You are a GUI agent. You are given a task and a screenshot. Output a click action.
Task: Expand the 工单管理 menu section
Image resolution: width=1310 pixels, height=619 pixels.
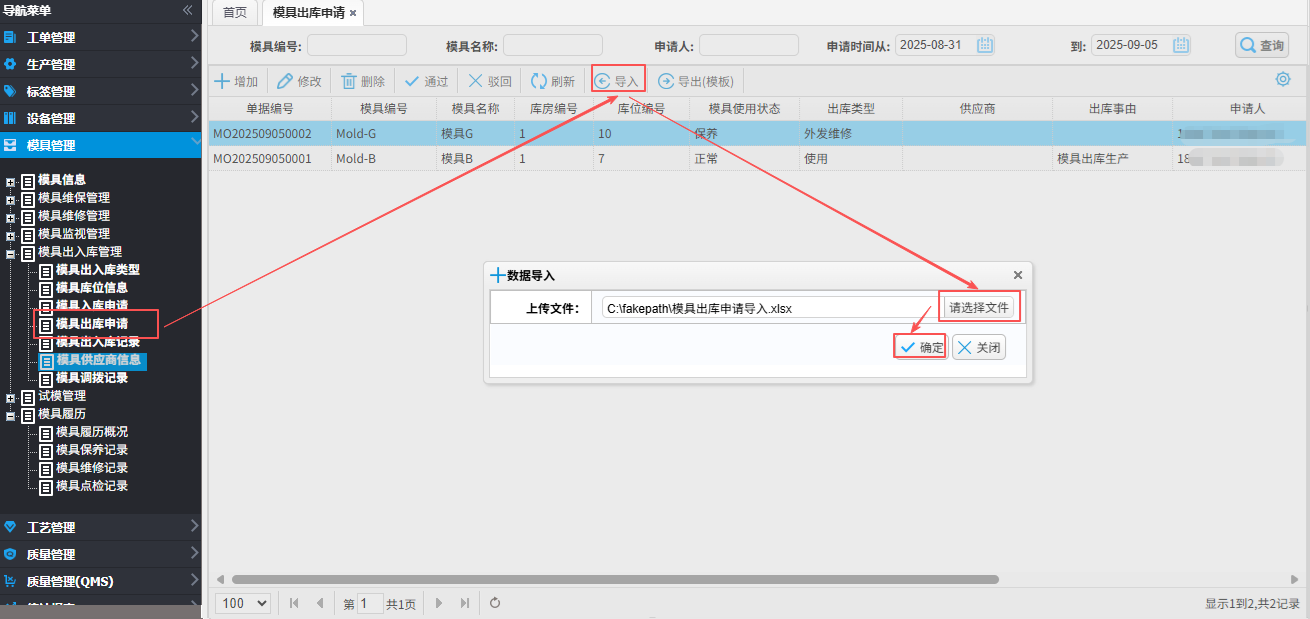click(x=100, y=37)
